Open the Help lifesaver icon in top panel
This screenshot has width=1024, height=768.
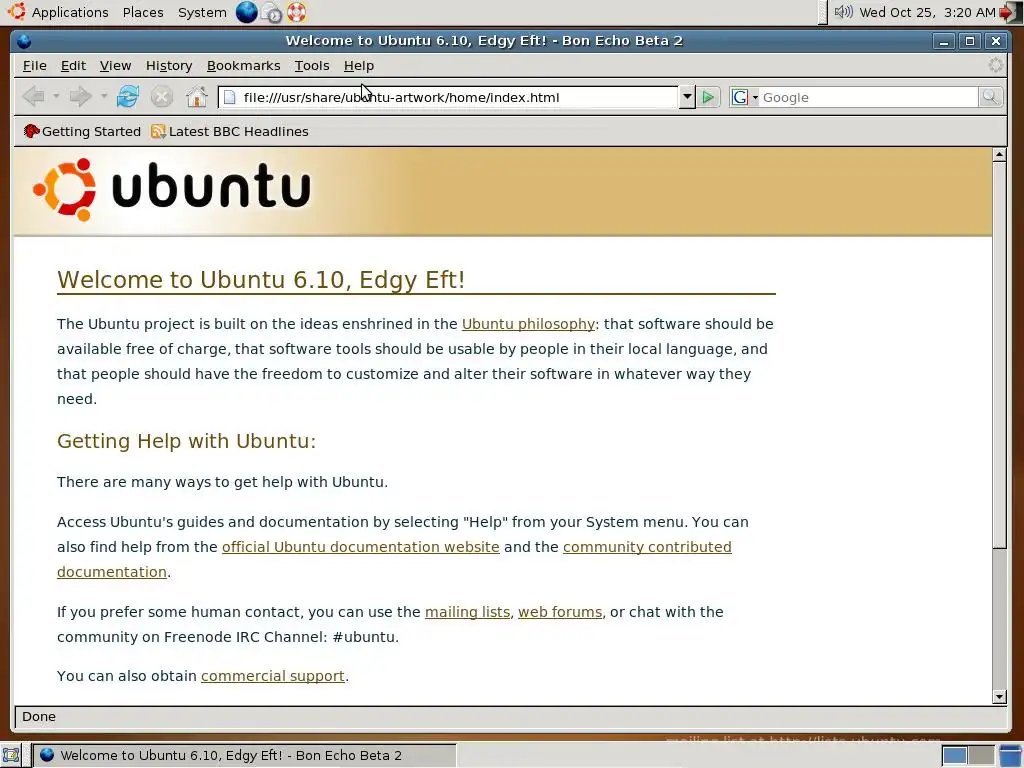[x=296, y=12]
